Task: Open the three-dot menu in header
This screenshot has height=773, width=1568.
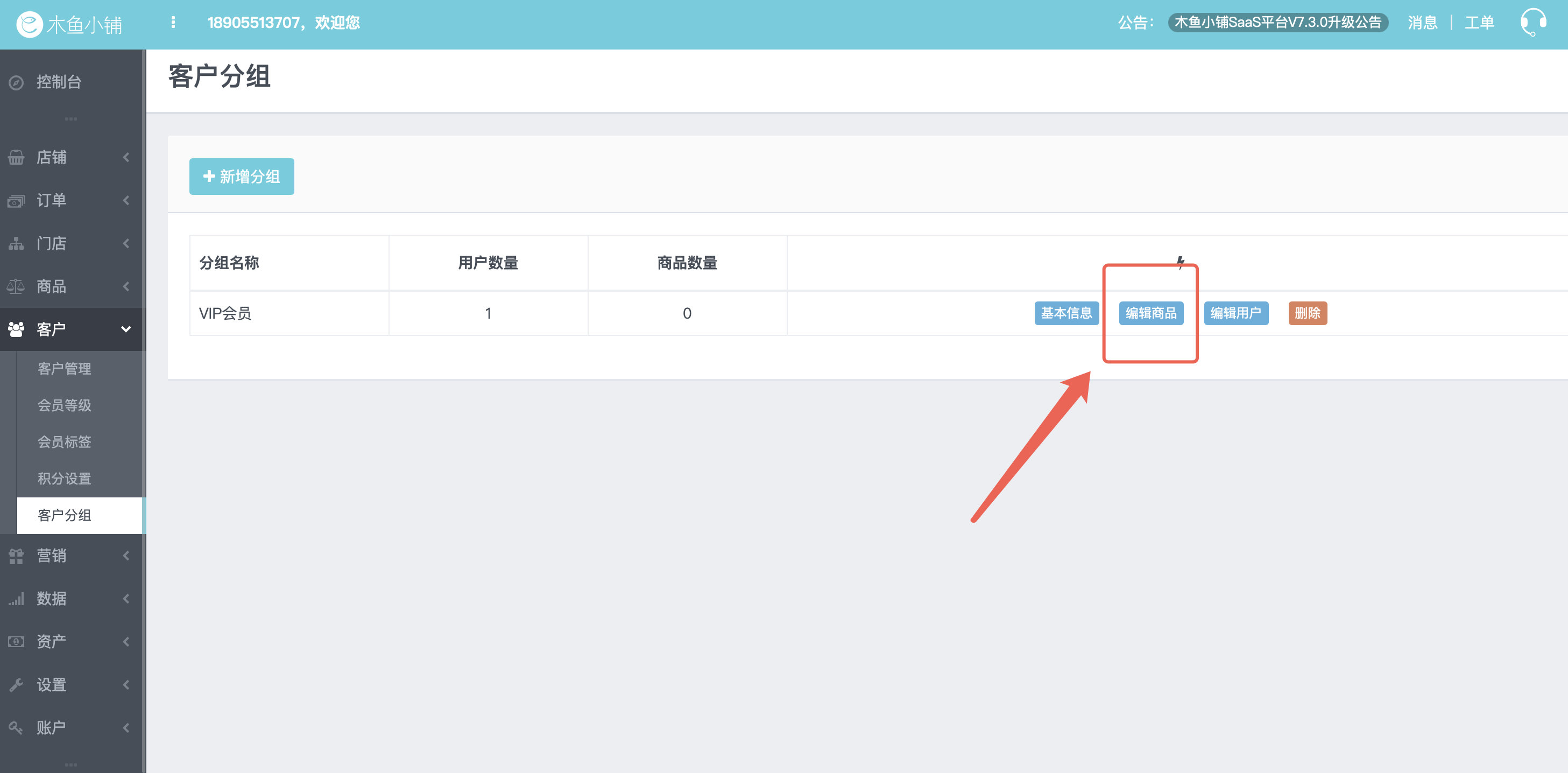Action: (x=173, y=23)
